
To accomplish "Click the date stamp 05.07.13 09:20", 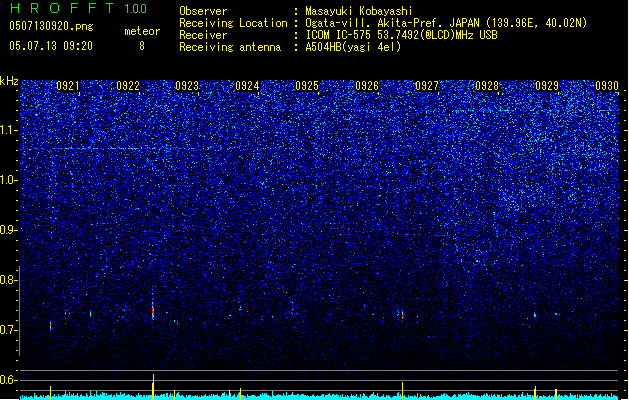I will coord(51,46).
